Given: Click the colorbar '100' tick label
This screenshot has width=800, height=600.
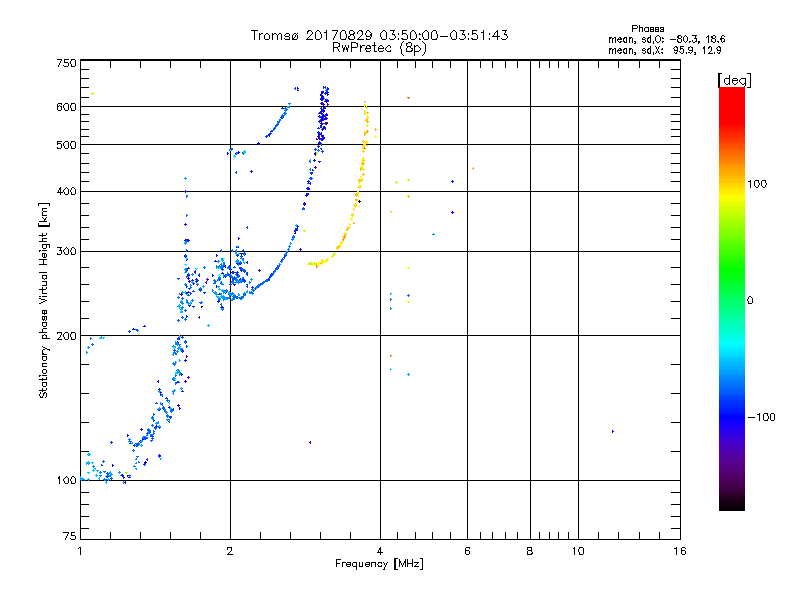Looking at the screenshot, I should 757,184.
